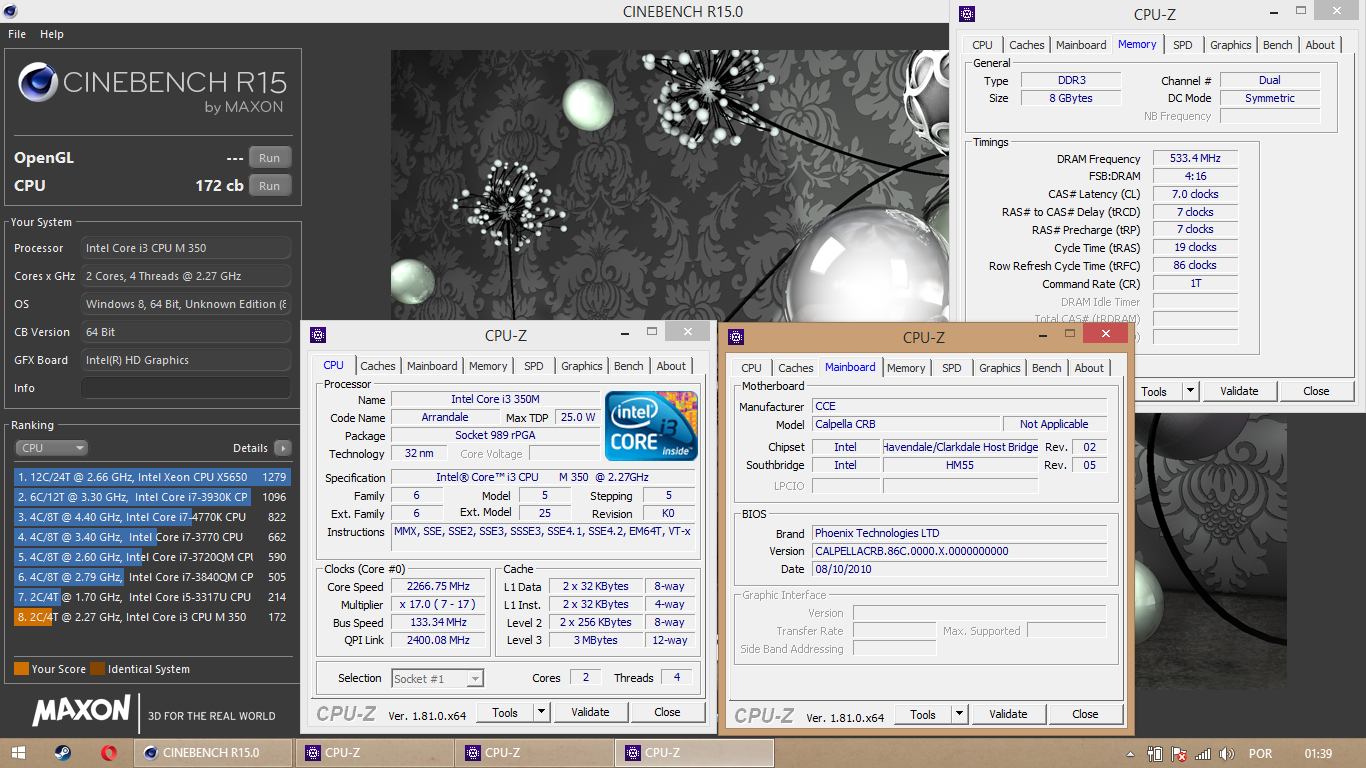Click the Details arrow button in Ranking
This screenshot has width=1366, height=768.
pyautogui.click(x=283, y=448)
